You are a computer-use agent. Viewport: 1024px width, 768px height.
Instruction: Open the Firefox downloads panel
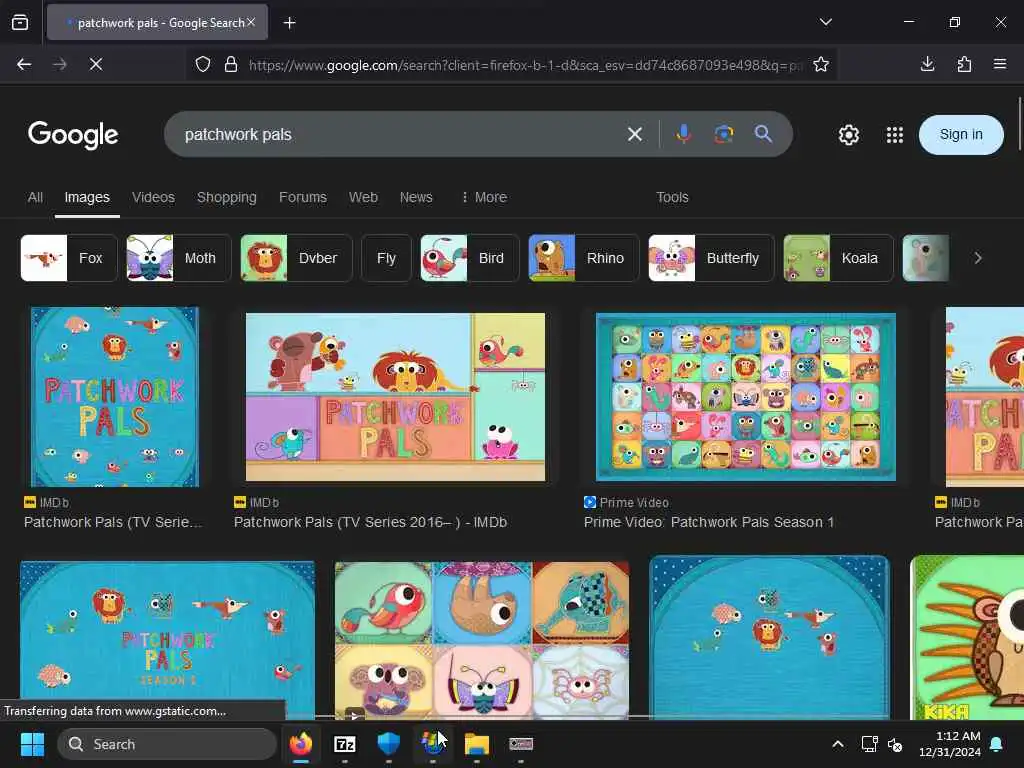pos(927,64)
